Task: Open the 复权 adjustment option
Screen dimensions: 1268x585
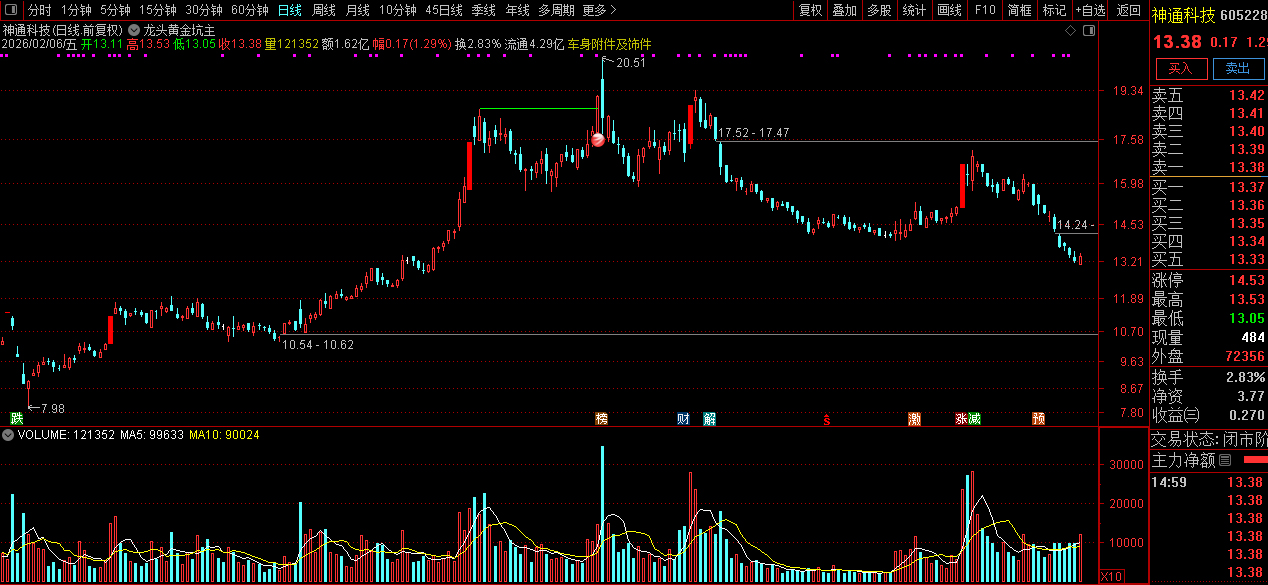Action: pos(810,10)
